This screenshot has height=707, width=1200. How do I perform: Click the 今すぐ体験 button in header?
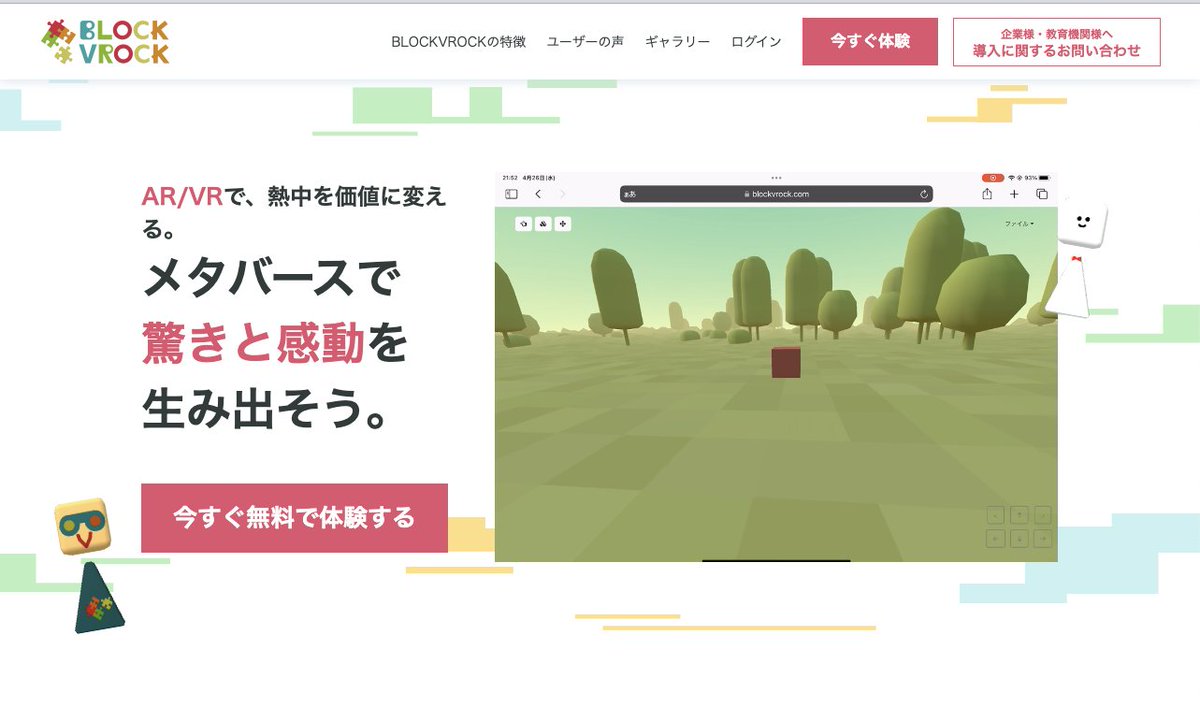point(870,41)
